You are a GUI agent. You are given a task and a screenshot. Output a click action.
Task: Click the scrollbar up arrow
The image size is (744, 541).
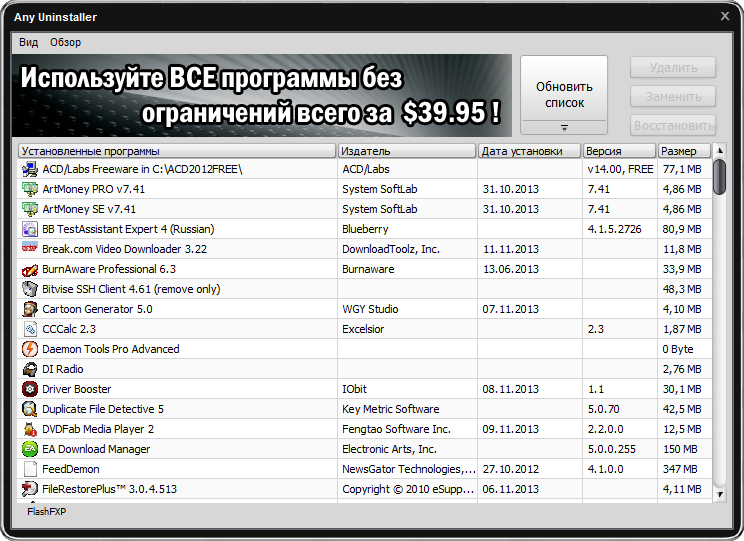(x=720, y=151)
